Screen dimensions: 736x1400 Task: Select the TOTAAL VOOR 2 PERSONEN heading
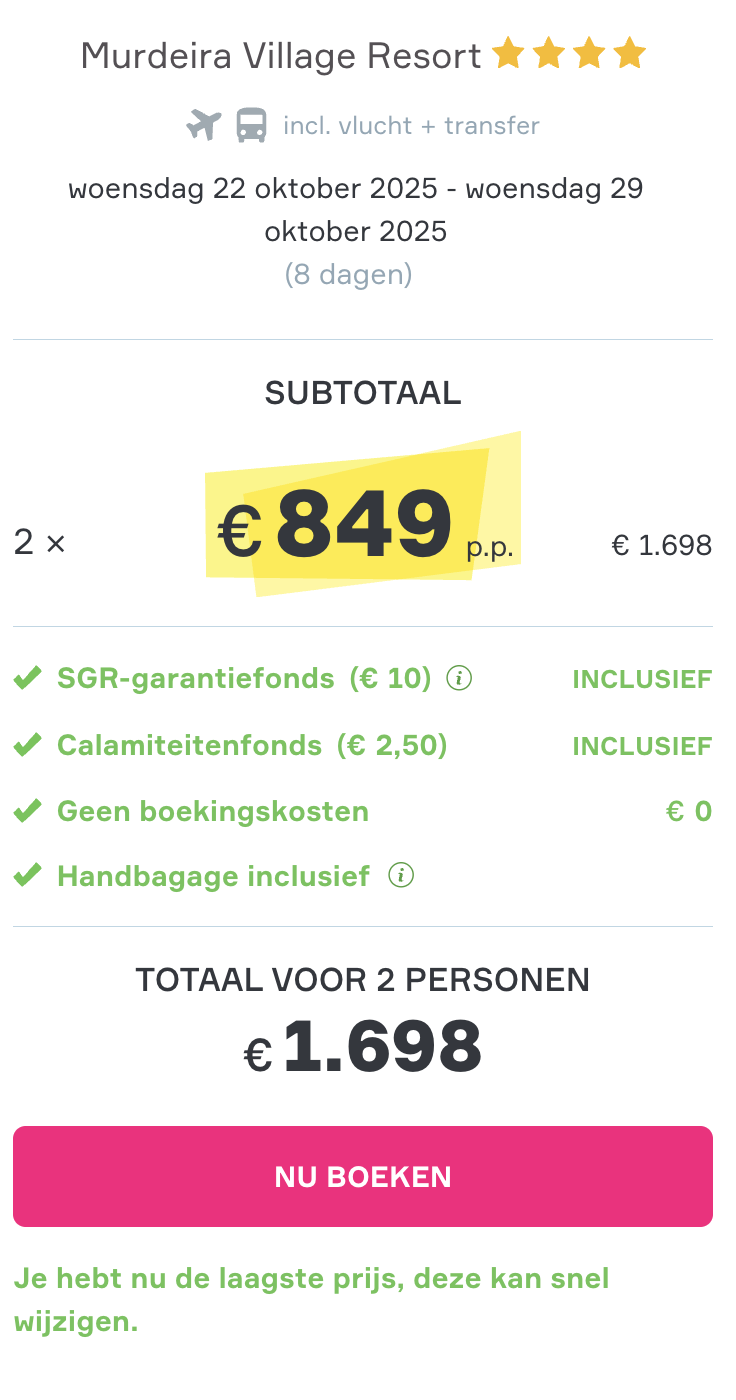pos(363,980)
